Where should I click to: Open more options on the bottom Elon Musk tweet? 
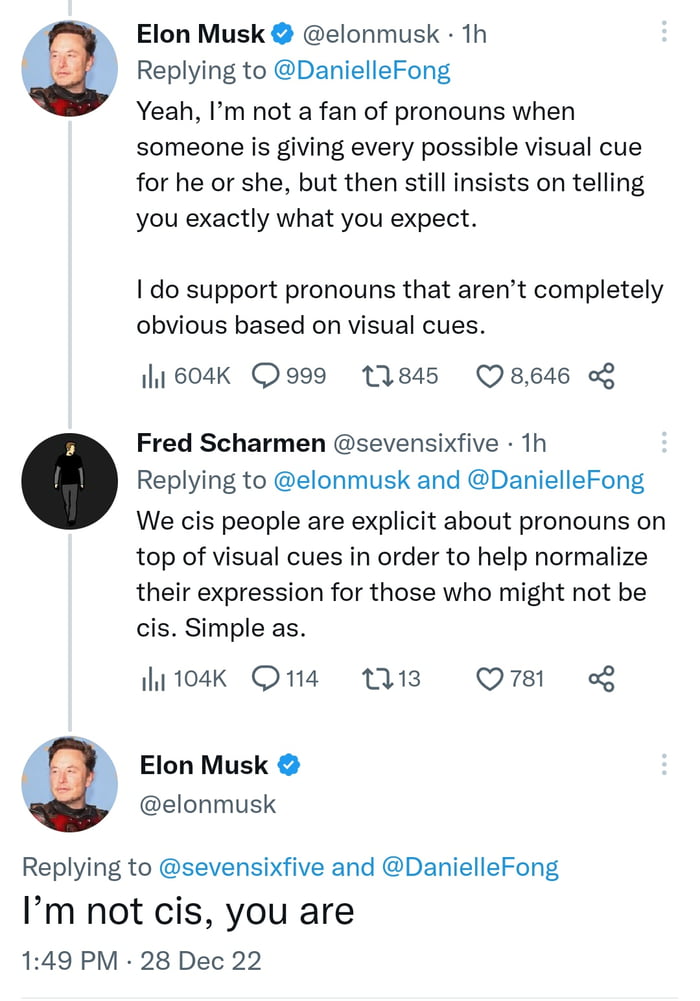click(x=664, y=764)
